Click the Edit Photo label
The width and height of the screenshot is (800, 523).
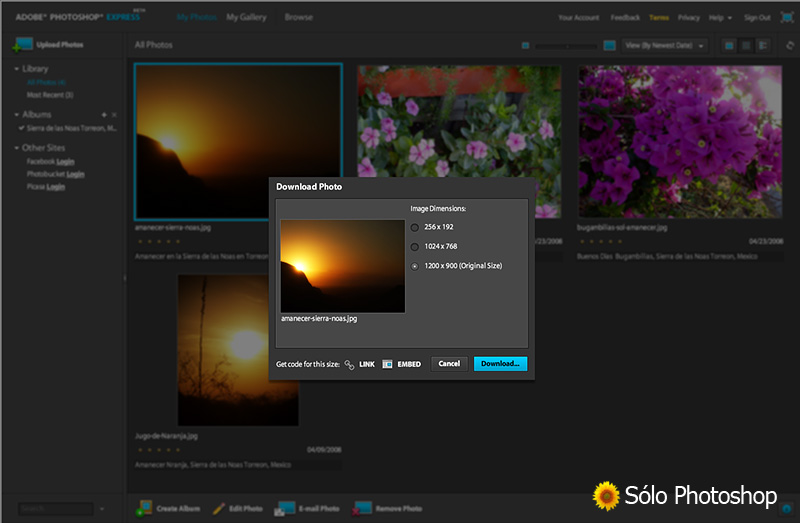[245, 509]
